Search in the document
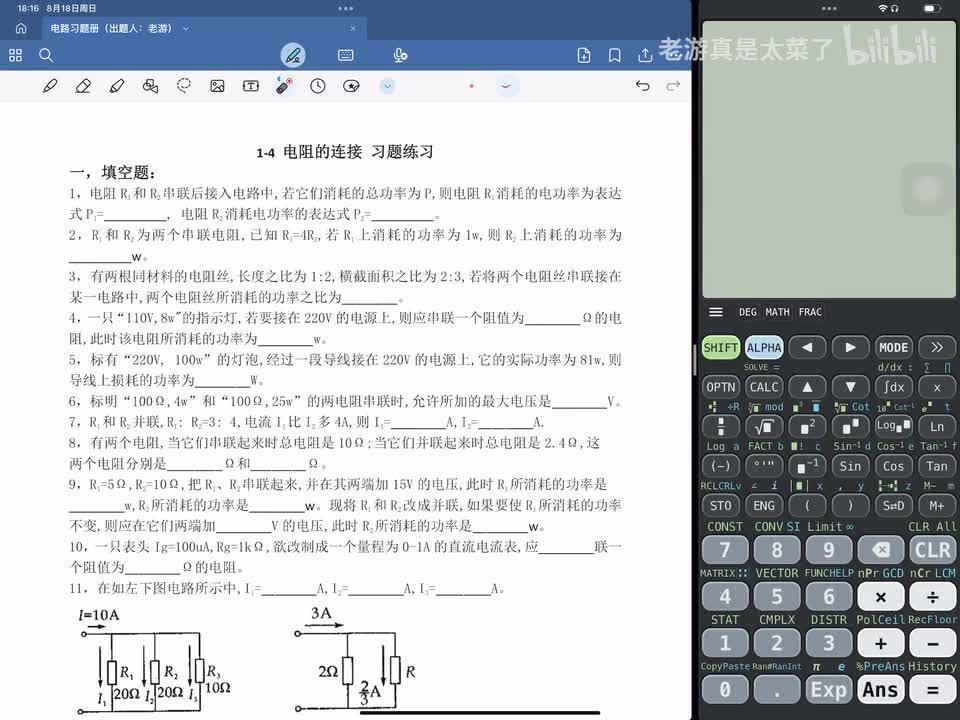 46,56
